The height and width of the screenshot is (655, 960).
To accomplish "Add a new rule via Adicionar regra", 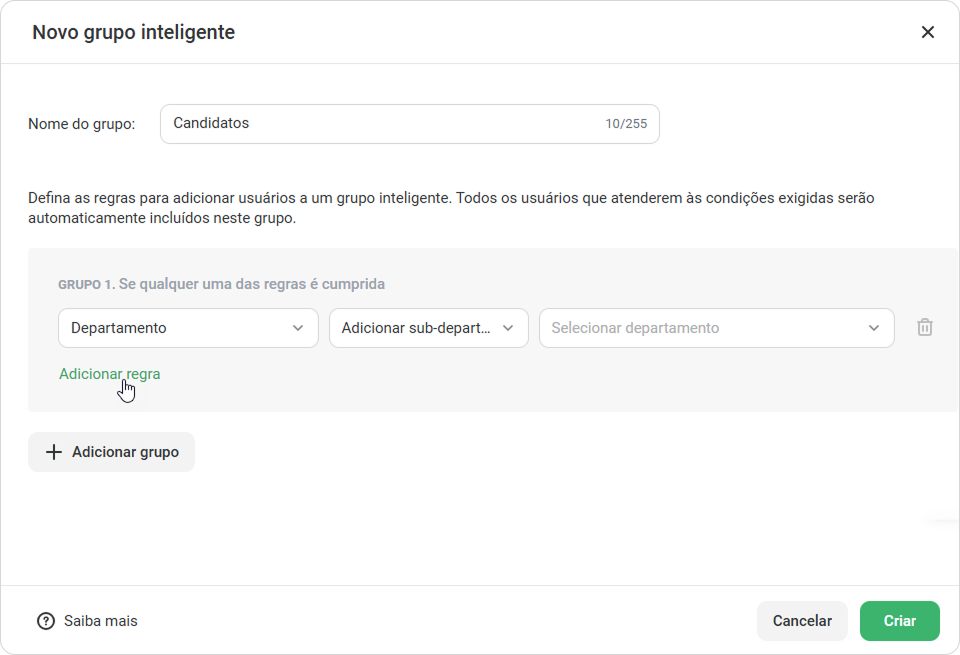I will pos(110,374).
